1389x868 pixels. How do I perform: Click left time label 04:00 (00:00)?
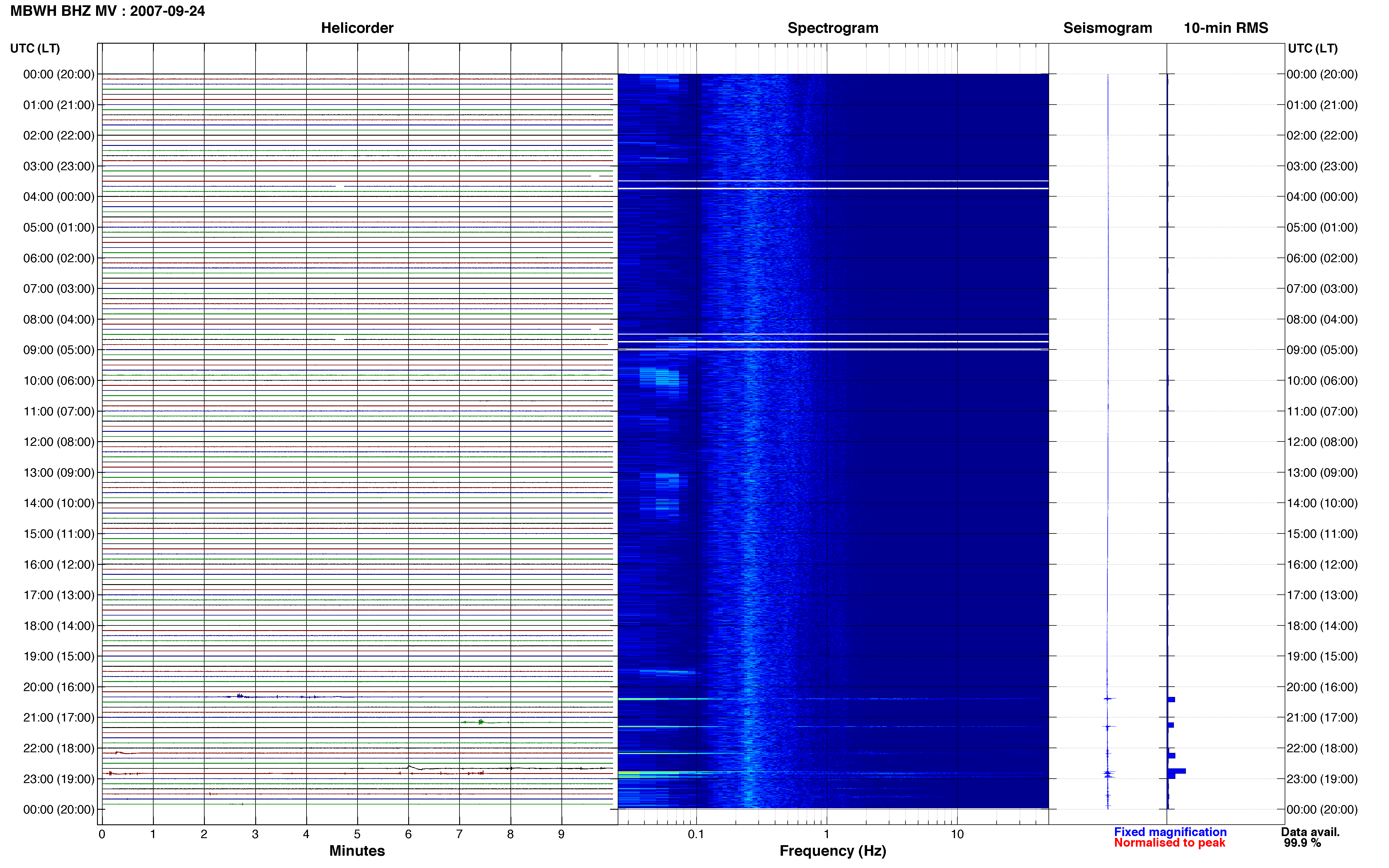point(59,197)
